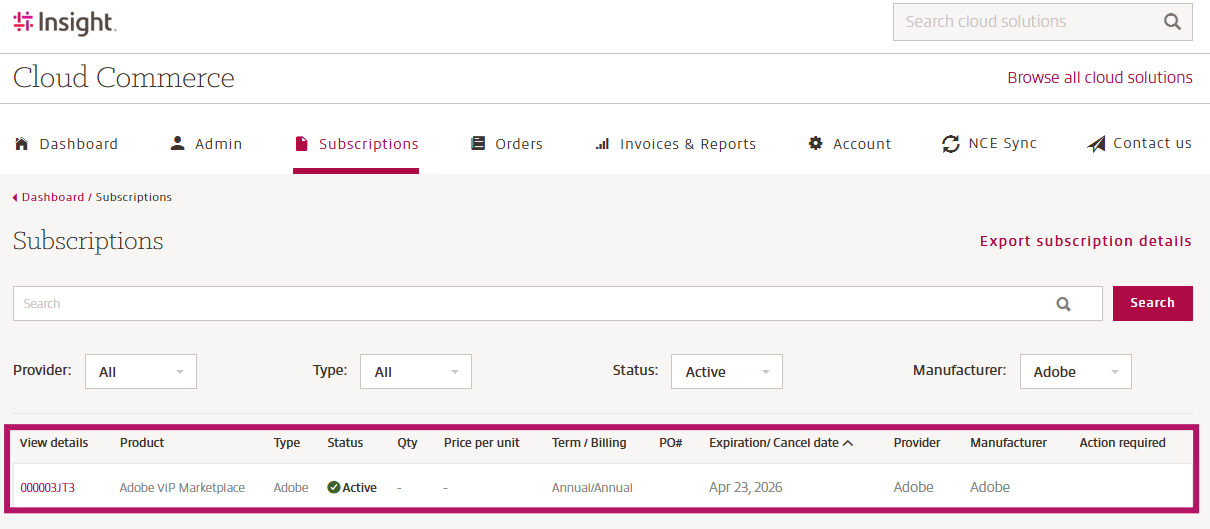1210x529 pixels.
Task: Open the Status dropdown showing Active
Action: click(x=727, y=371)
